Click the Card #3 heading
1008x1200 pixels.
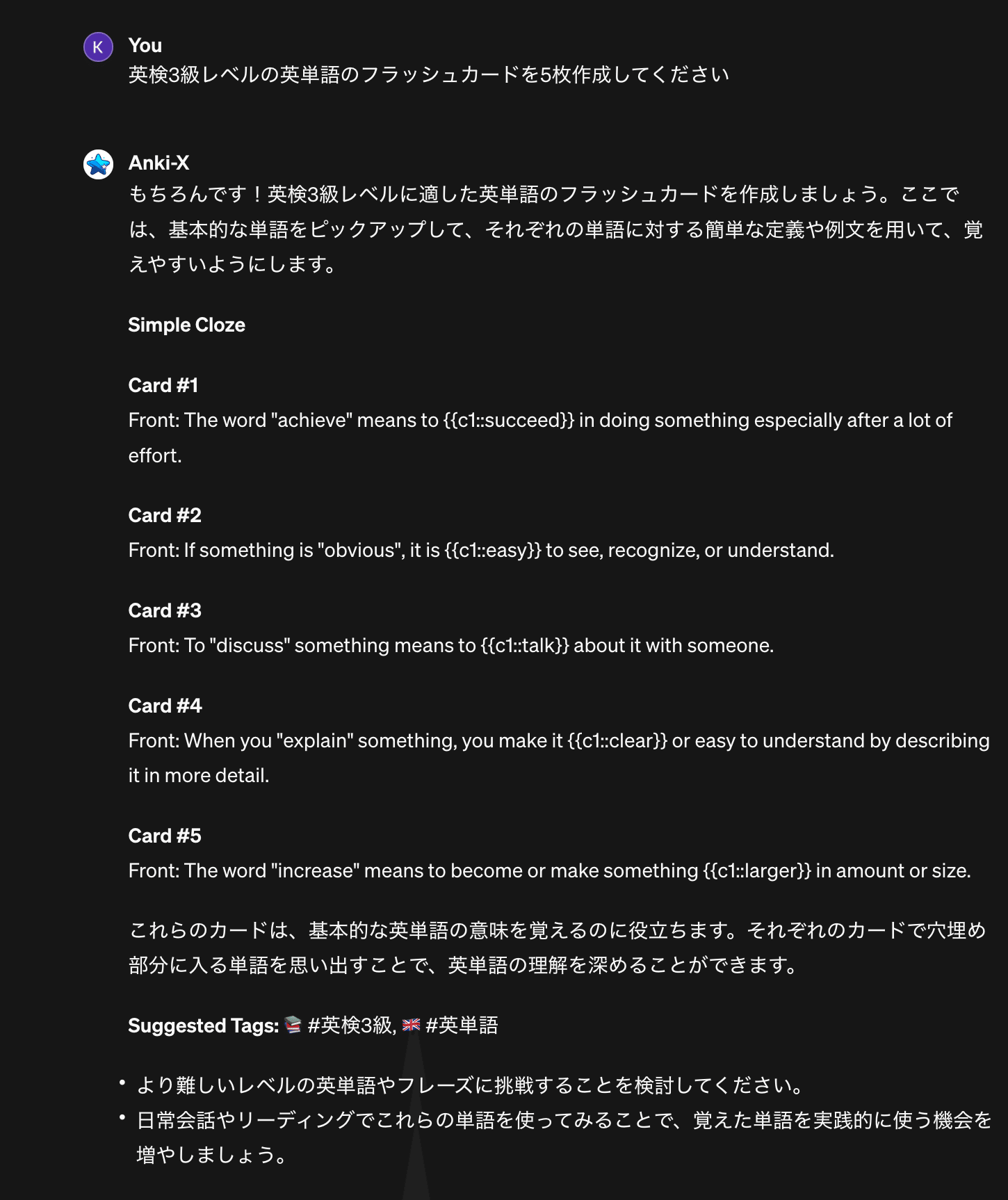tap(165, 610)
